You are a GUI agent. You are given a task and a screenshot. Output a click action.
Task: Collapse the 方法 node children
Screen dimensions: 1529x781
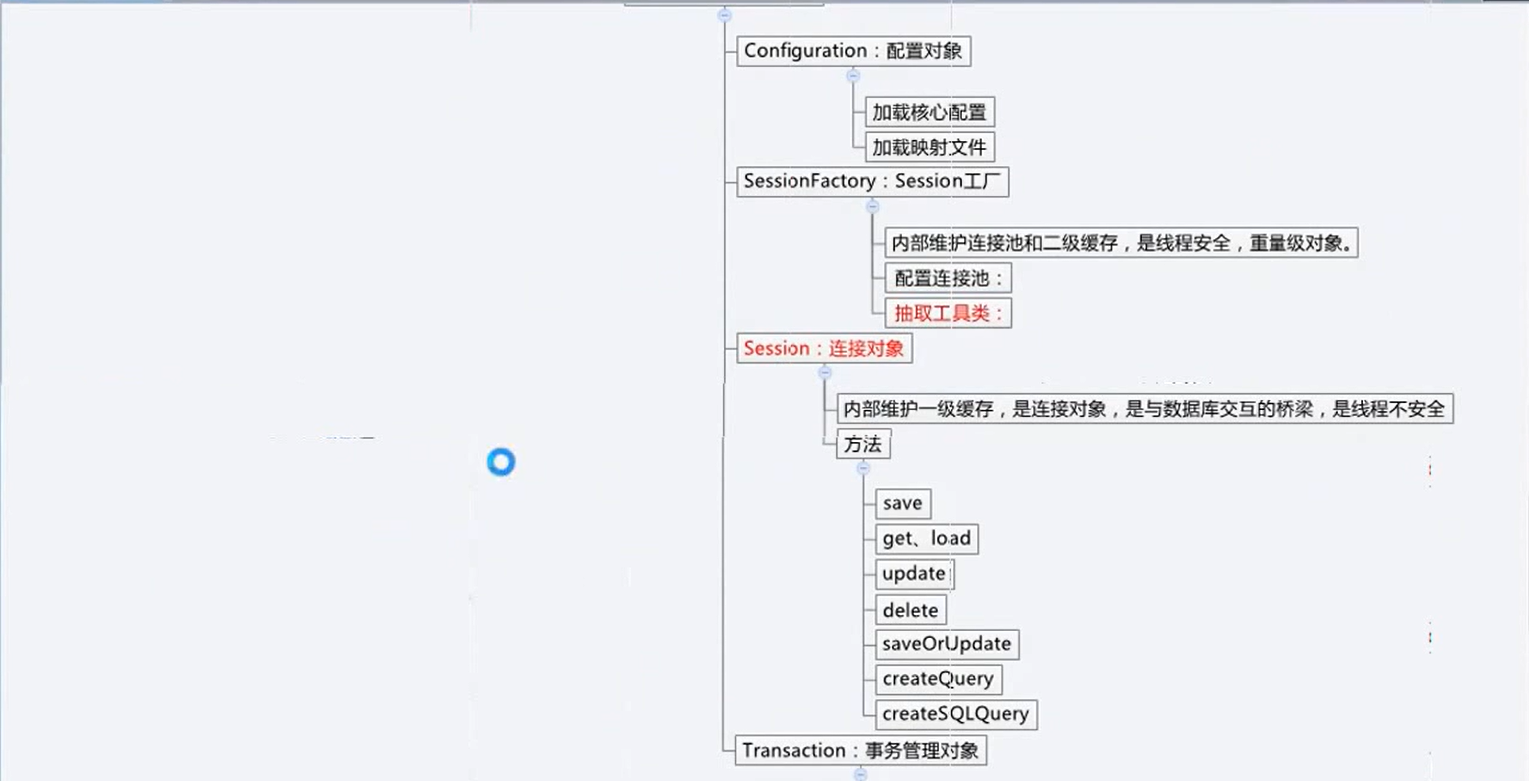(x=863, y=467)
